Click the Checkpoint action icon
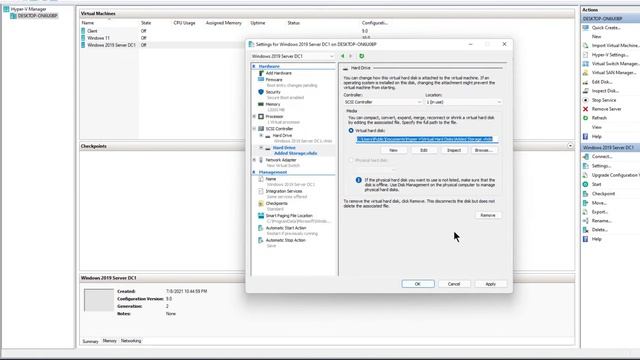This screenshot has width=640, height=360. point(586,194)
